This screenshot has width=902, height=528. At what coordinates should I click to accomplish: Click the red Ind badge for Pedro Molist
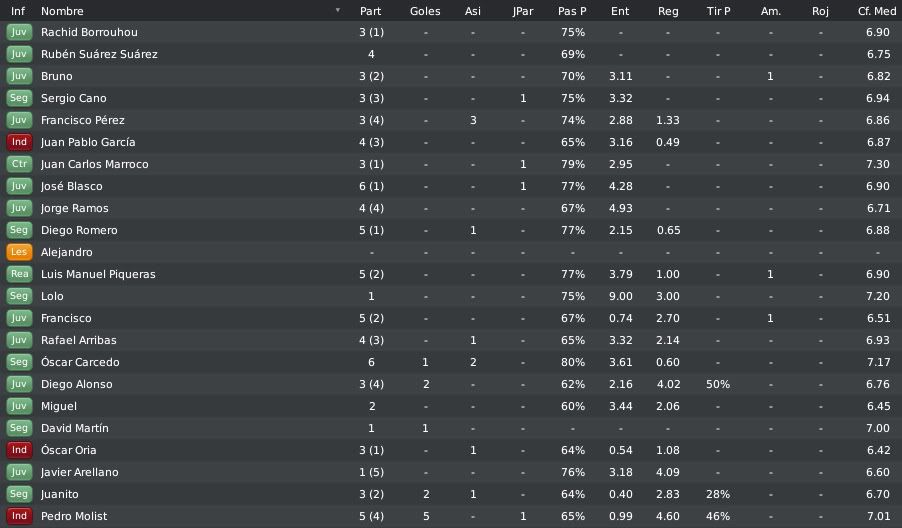click(19, 516)
